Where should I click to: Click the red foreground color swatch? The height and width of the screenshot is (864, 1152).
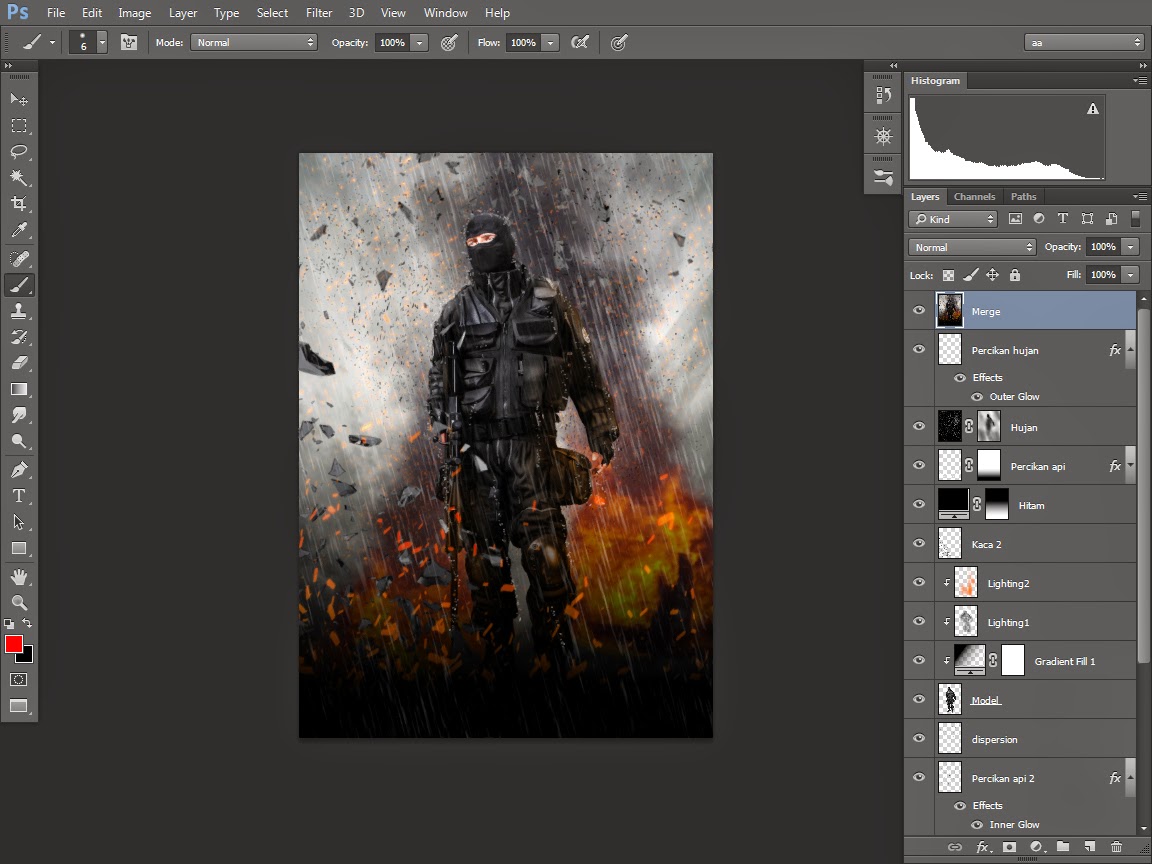pos(14,644)
